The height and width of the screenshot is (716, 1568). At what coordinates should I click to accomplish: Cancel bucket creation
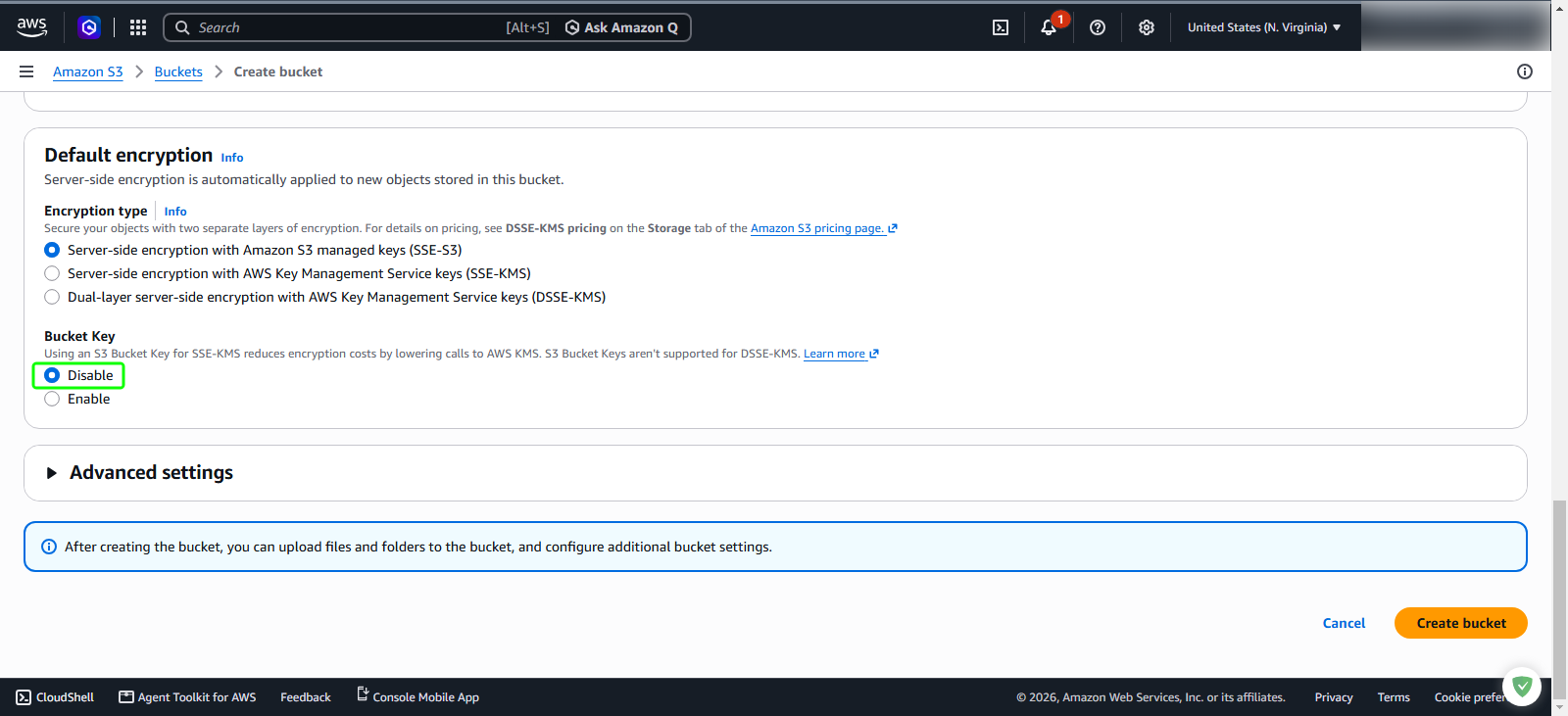1344,623
